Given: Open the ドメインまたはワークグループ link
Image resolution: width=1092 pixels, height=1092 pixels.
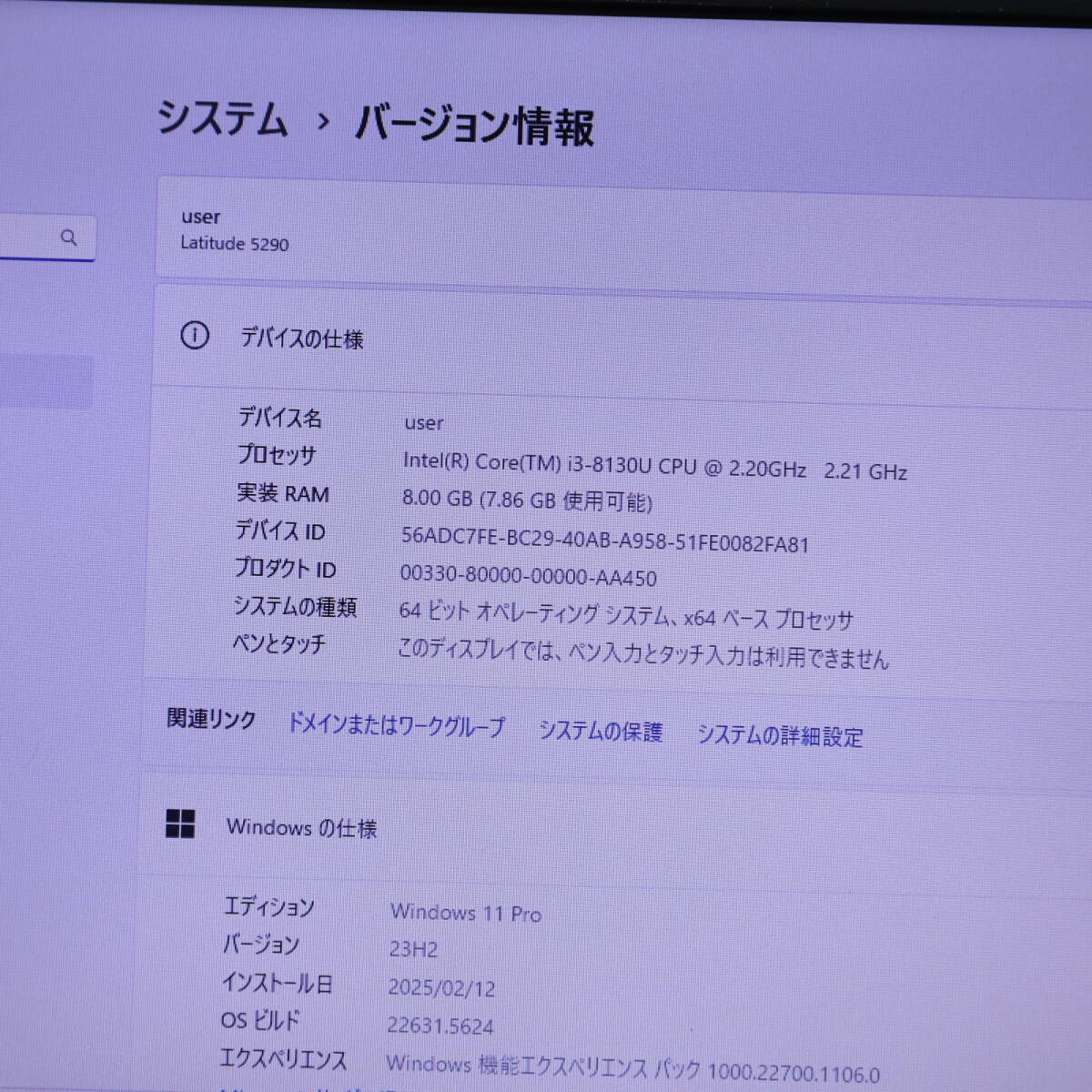Looking at the screenshot, I should (x=396, y=725).
